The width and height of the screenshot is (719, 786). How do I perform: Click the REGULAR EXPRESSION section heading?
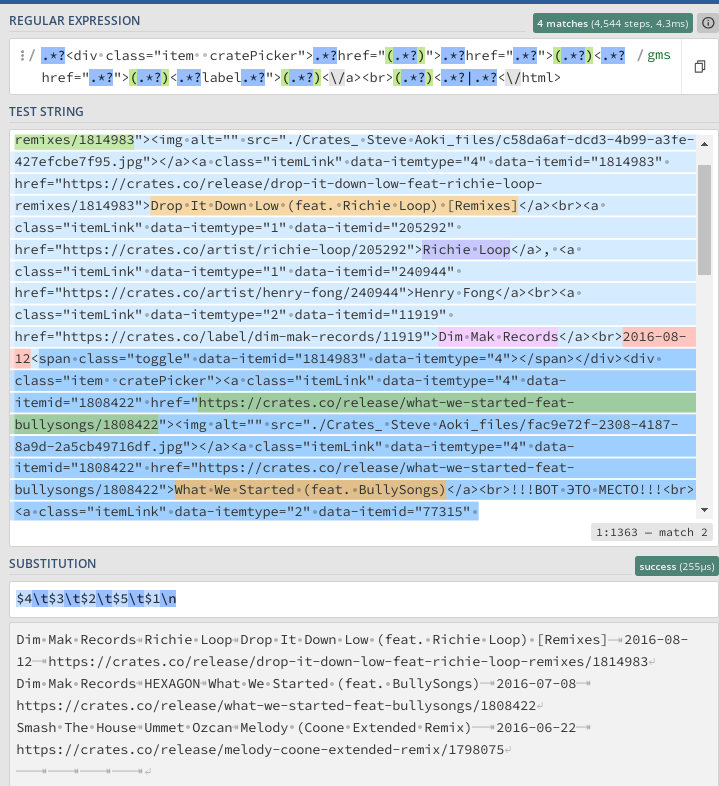pyautogui.click(x=75, y=21)
